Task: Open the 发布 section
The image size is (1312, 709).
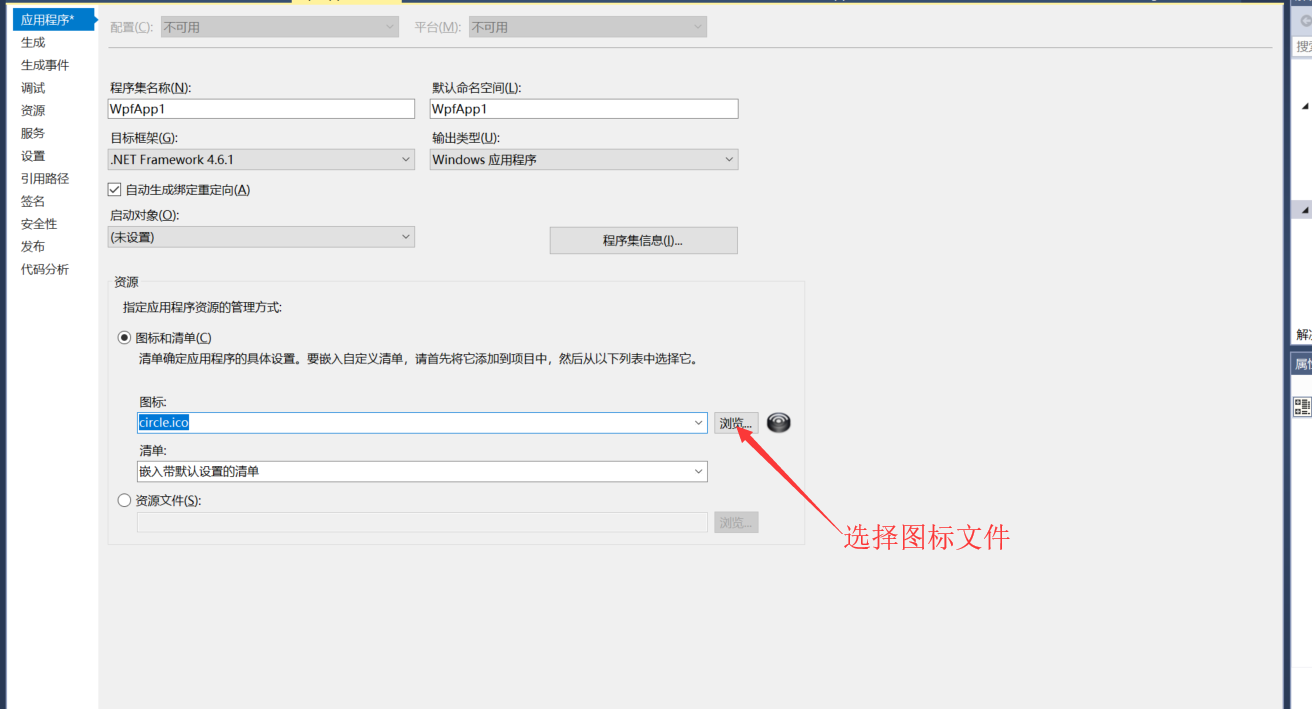Action: 31,246
